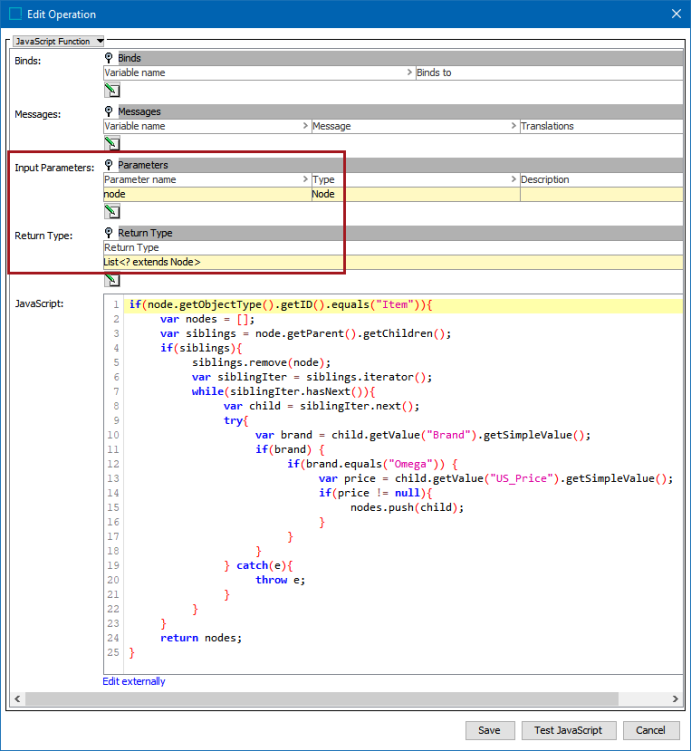
Task: Click the Variable name column arrow in Binds
Action: [x=409, y=72]
